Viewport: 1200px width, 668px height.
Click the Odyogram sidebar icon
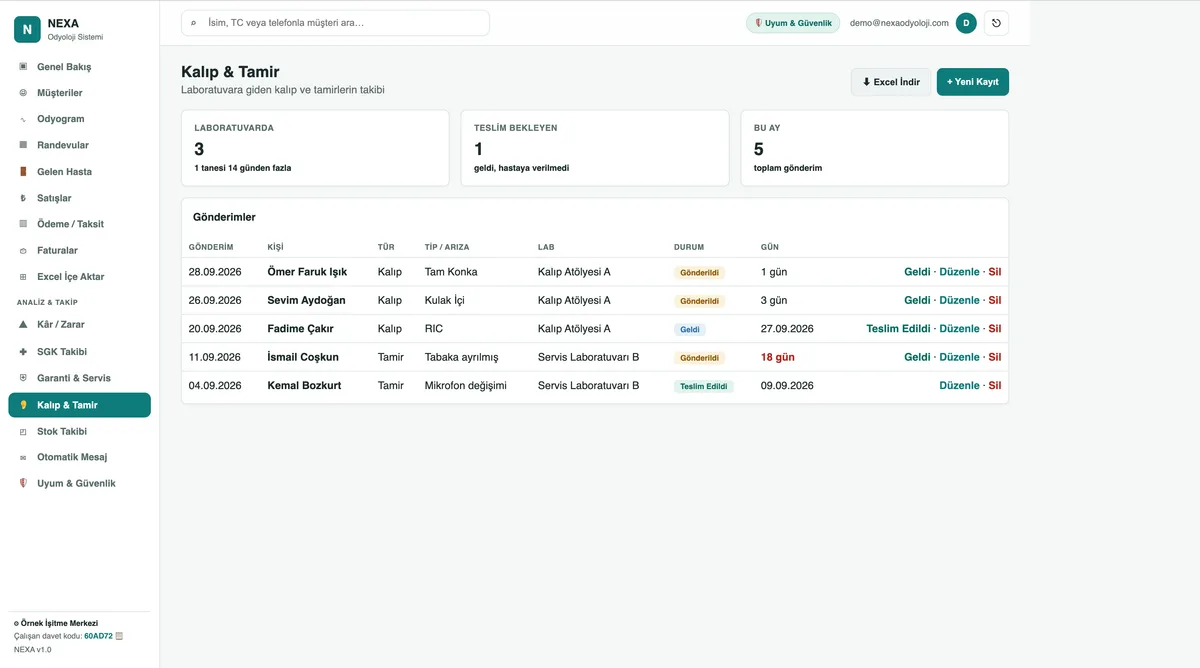coord(23,119)
